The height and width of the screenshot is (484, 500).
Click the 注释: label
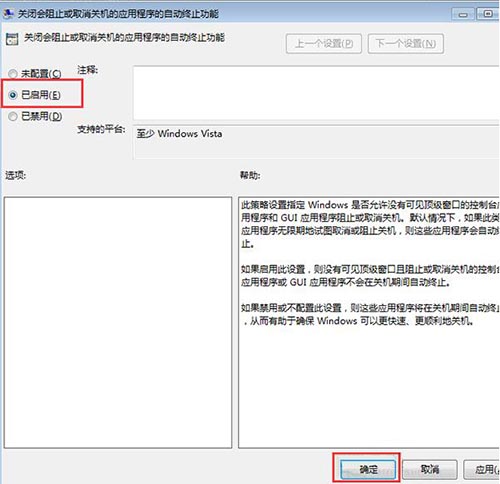[87, 70]
